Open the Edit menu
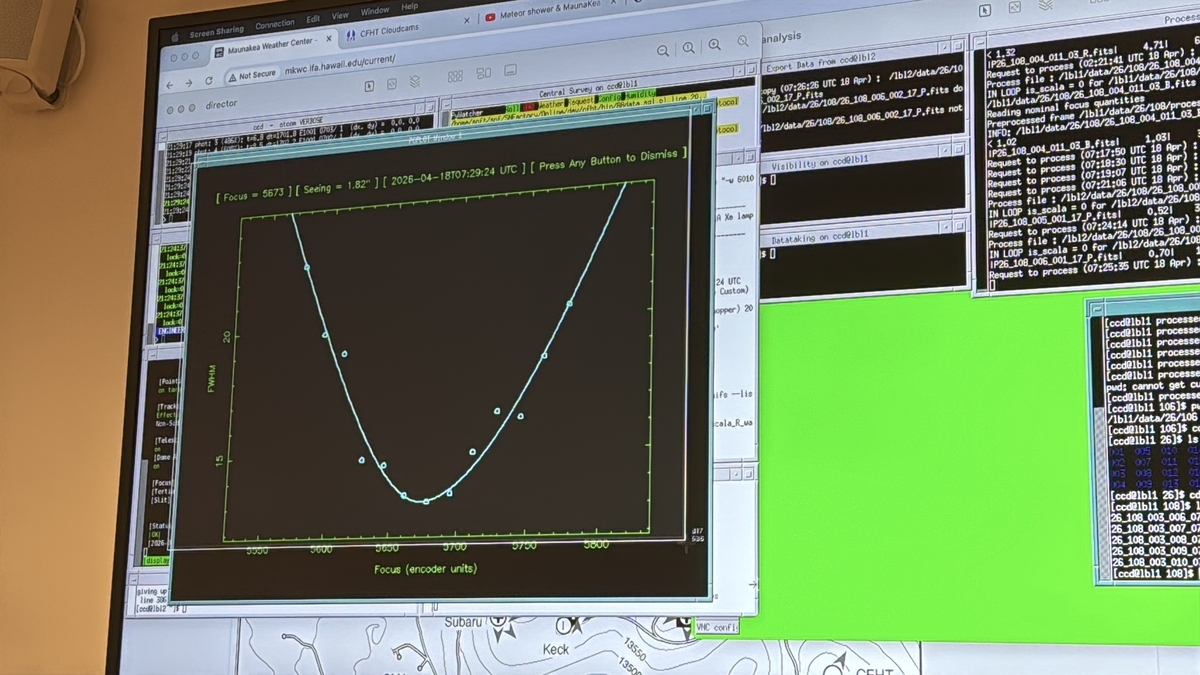The width and height of the screenshot is (1200, 675). coord(313,19)
